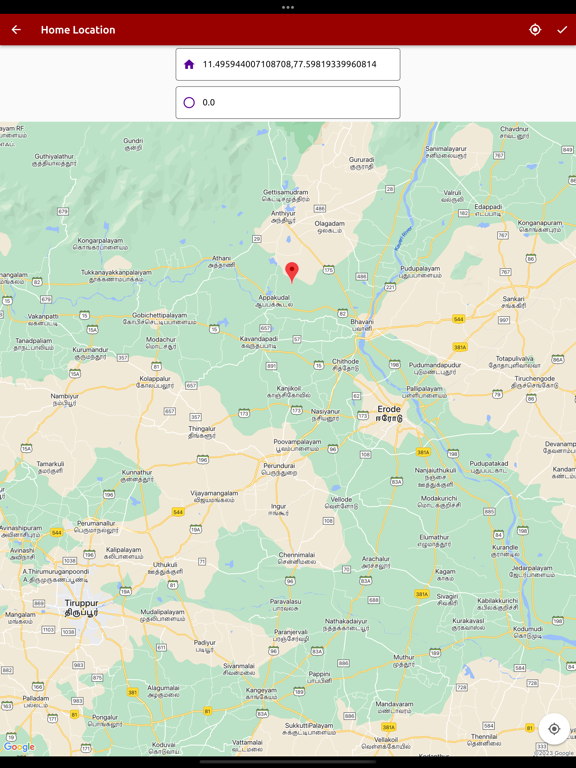This screenshot has height=768, width=576.
Task: Click the circle radius icon
Action: pyautogui.click(x=189, y=102)
